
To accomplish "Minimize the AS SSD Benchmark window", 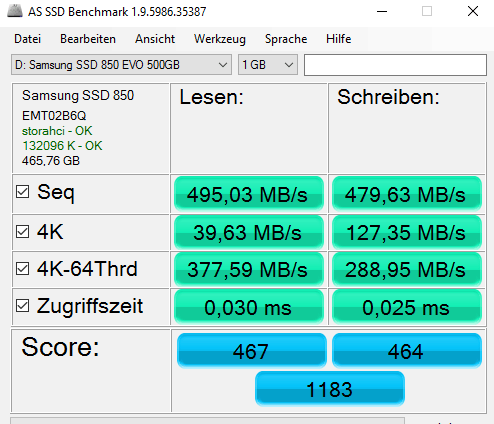I will (x=382, y=11).
